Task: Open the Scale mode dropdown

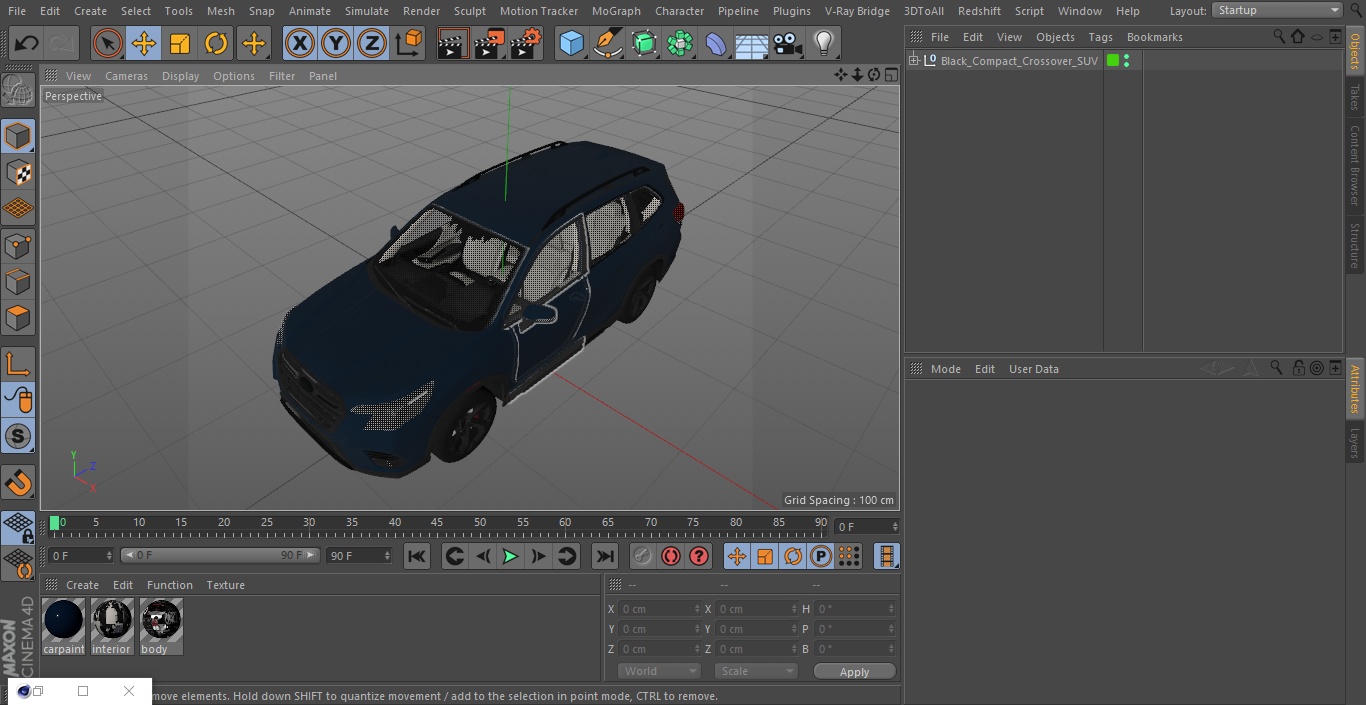Action: (x=756, y=671)
